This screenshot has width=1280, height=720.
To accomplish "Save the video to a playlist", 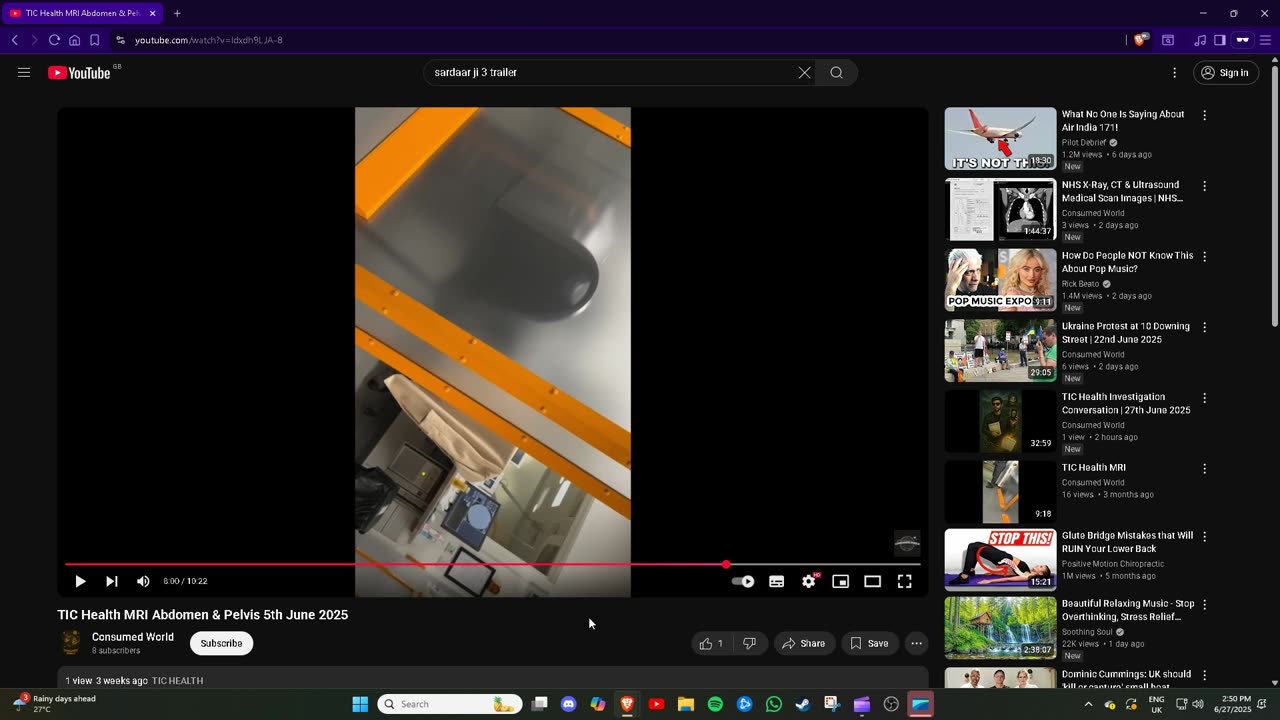I will [869, 643].
